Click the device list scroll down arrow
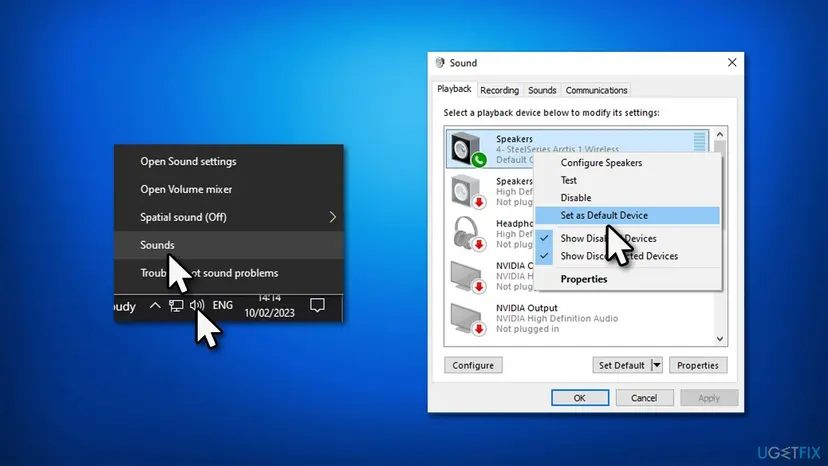The width and height of the screenshot is (828, 466). tap(720, 339)
